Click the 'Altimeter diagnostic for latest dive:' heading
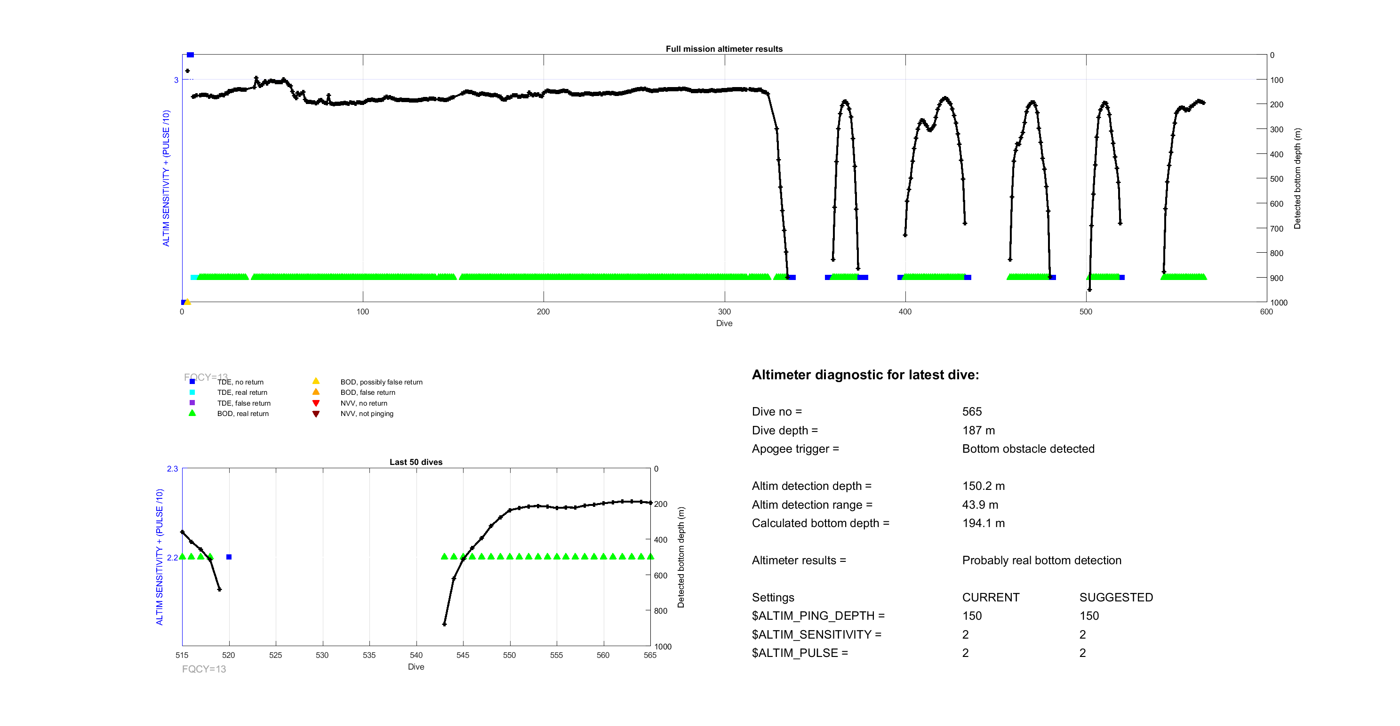This screenshot has height=726, width=1400. pos(865,375)
